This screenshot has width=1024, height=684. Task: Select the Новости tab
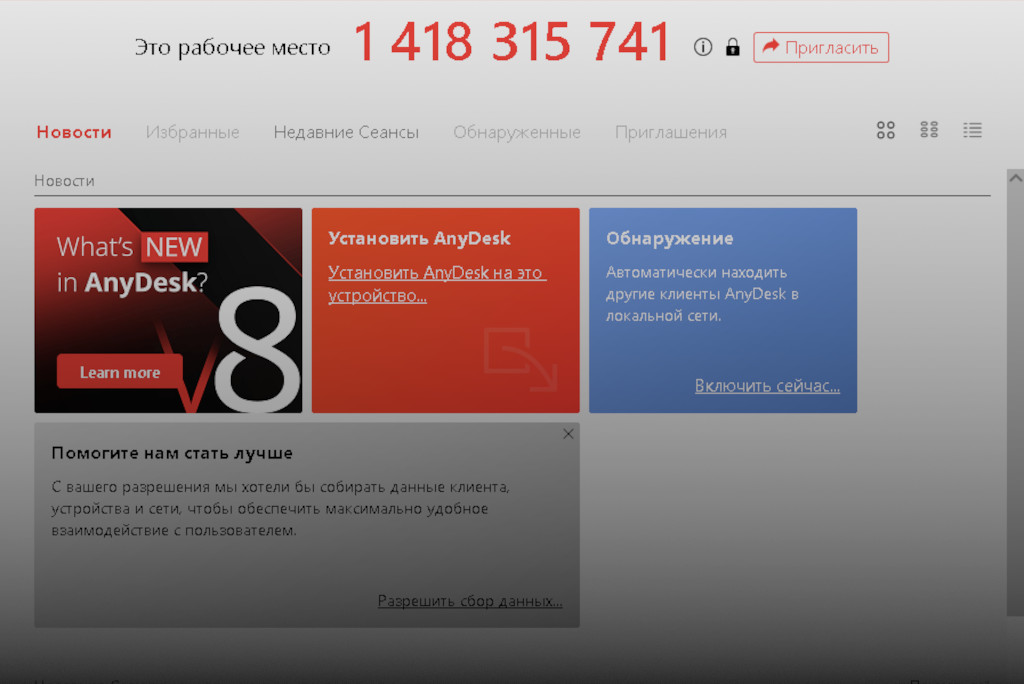click(74, 132)
